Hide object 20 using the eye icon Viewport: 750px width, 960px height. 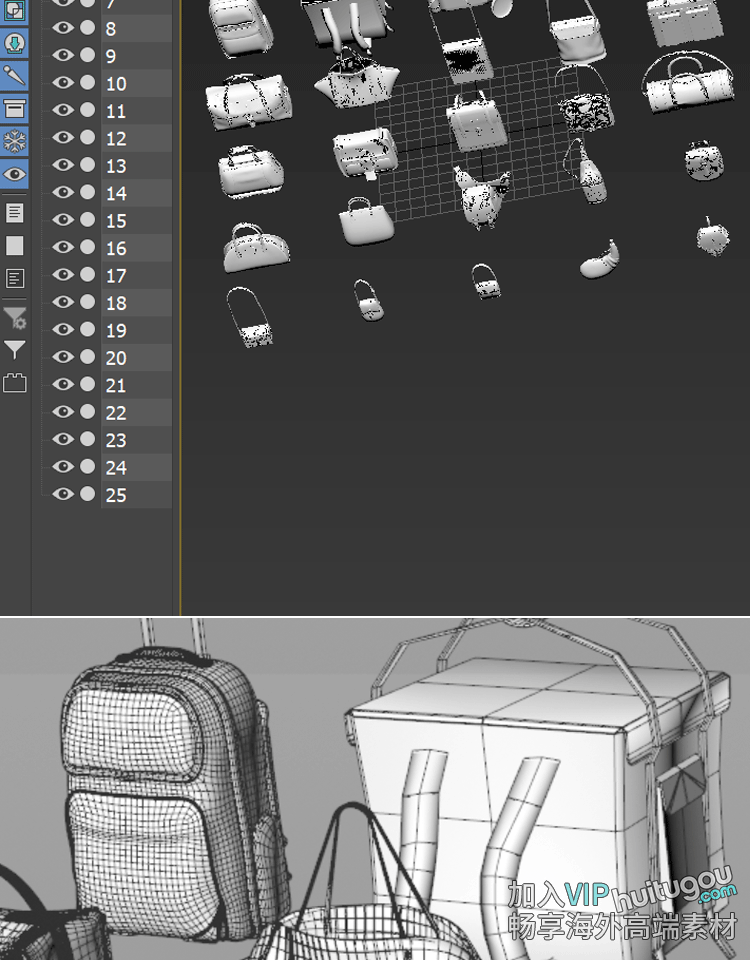[62, 357]
